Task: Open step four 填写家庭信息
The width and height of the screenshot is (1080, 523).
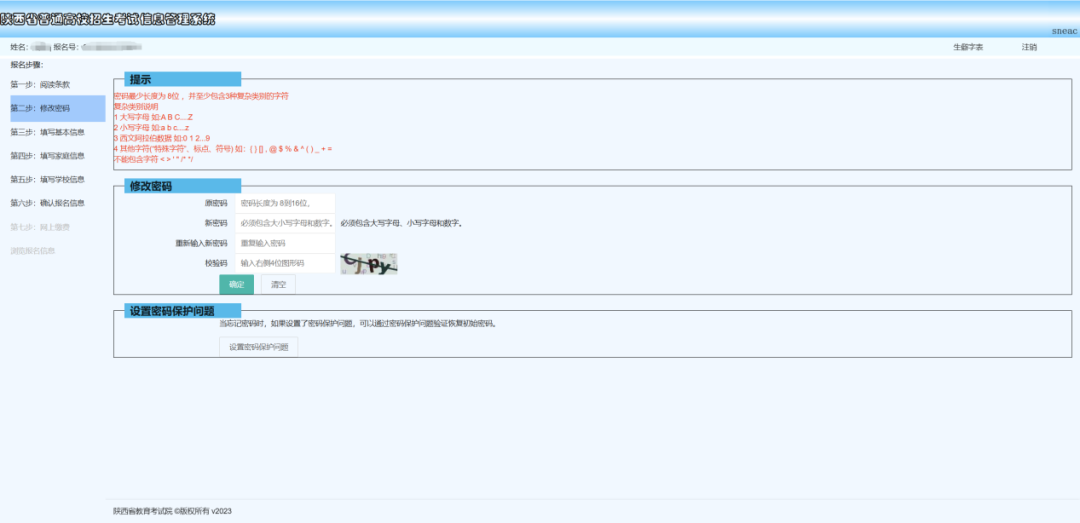Action: [x=47, y=156]
